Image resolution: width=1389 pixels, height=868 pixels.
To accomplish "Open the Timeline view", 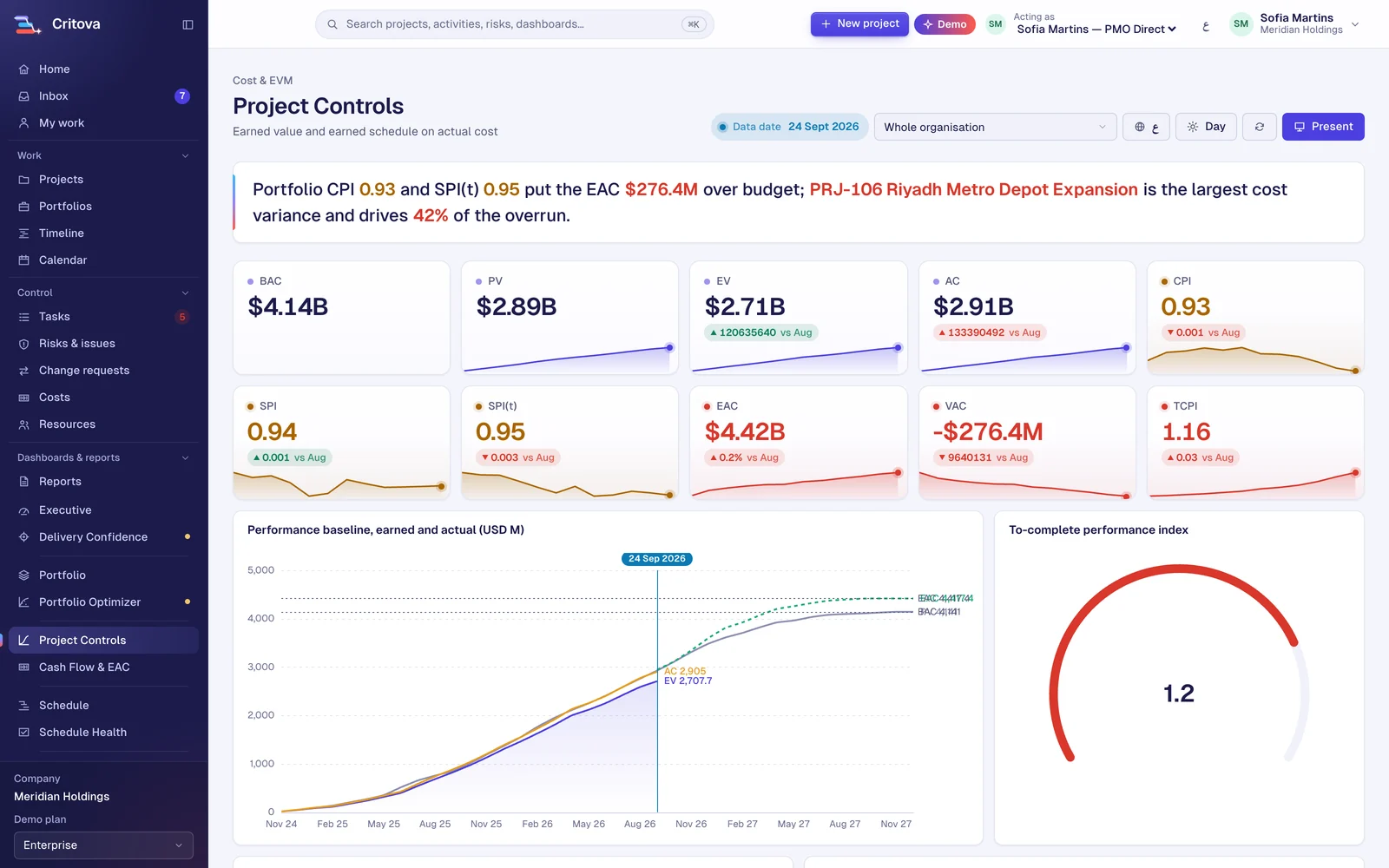I will (x=103, y=233).
